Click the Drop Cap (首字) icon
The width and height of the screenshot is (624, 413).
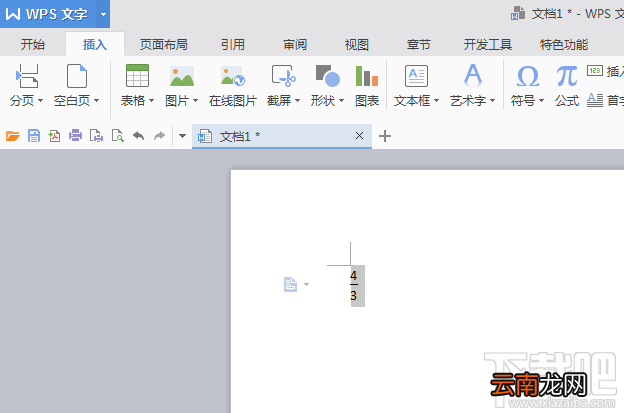point(595,100)
